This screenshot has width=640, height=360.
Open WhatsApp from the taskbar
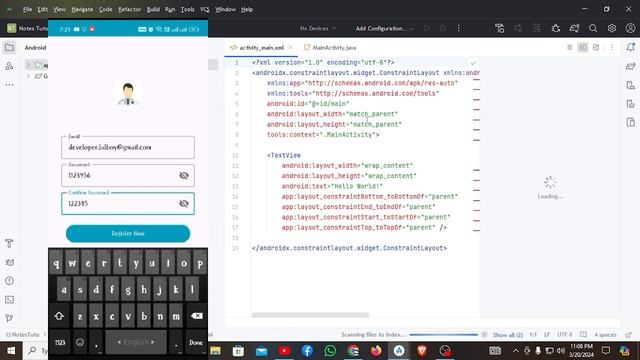point(330,351)
